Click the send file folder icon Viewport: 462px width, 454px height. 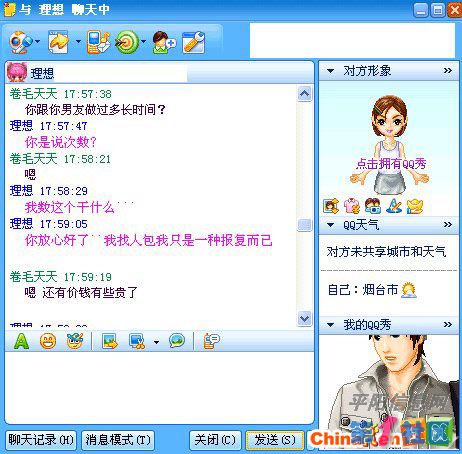(x=59, y=42)
